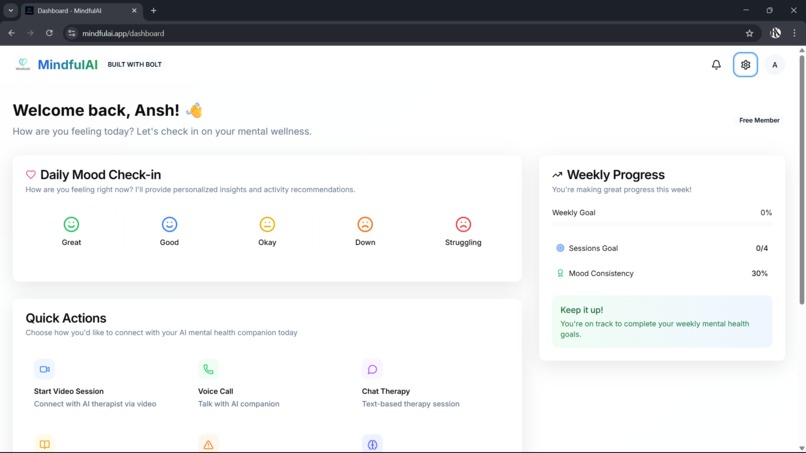Click 'Welcome back, Ansh!' heading
The width and height of the screenshot is (806, 453).
tap(96, 110)
